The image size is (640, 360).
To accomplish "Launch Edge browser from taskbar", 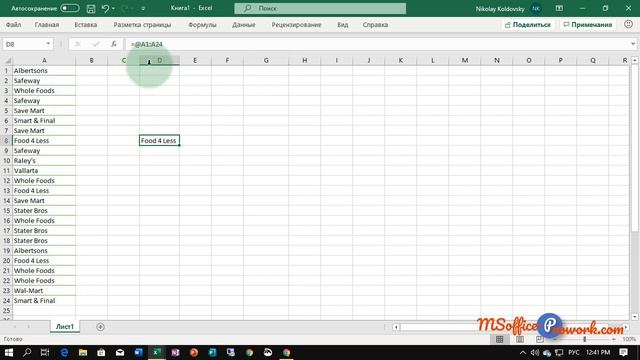I will pyautogui.click(x=64, y=352).
